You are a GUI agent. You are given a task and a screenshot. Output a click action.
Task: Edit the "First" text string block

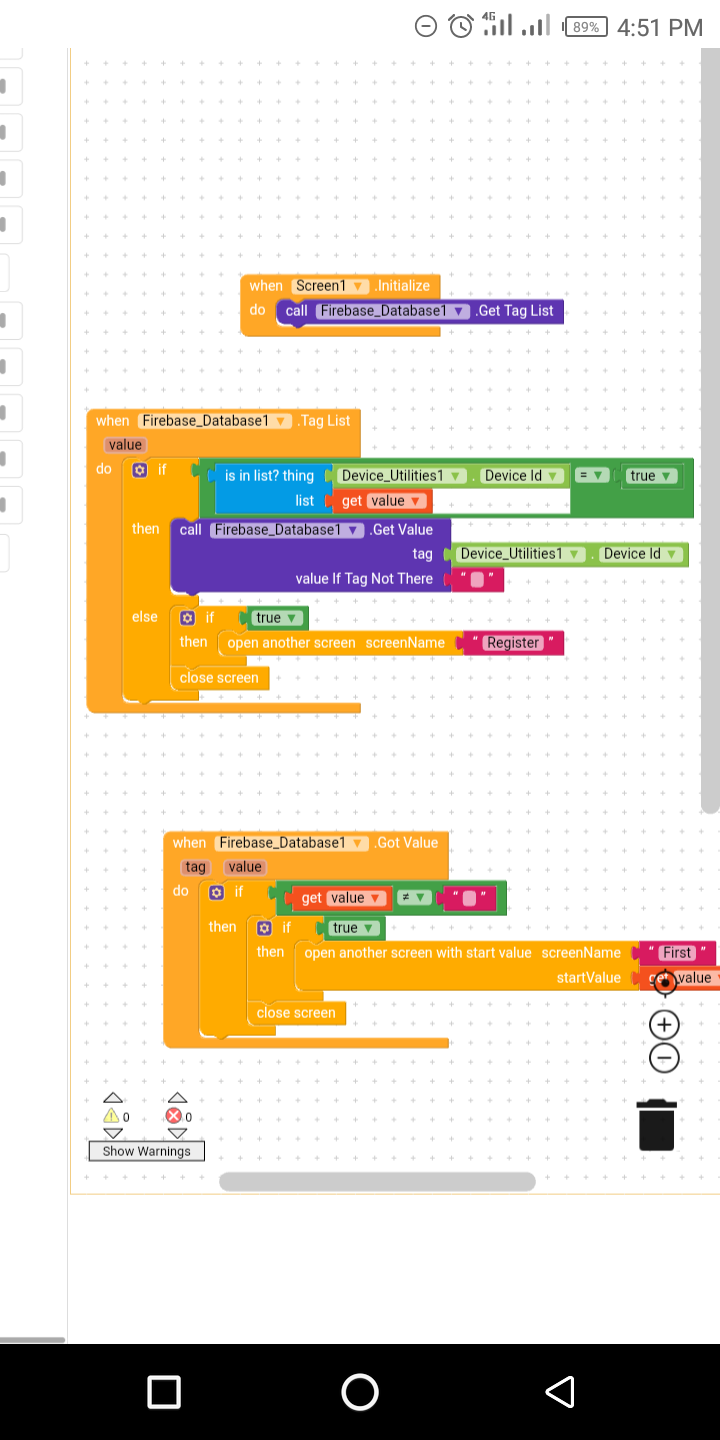[677, 953]
